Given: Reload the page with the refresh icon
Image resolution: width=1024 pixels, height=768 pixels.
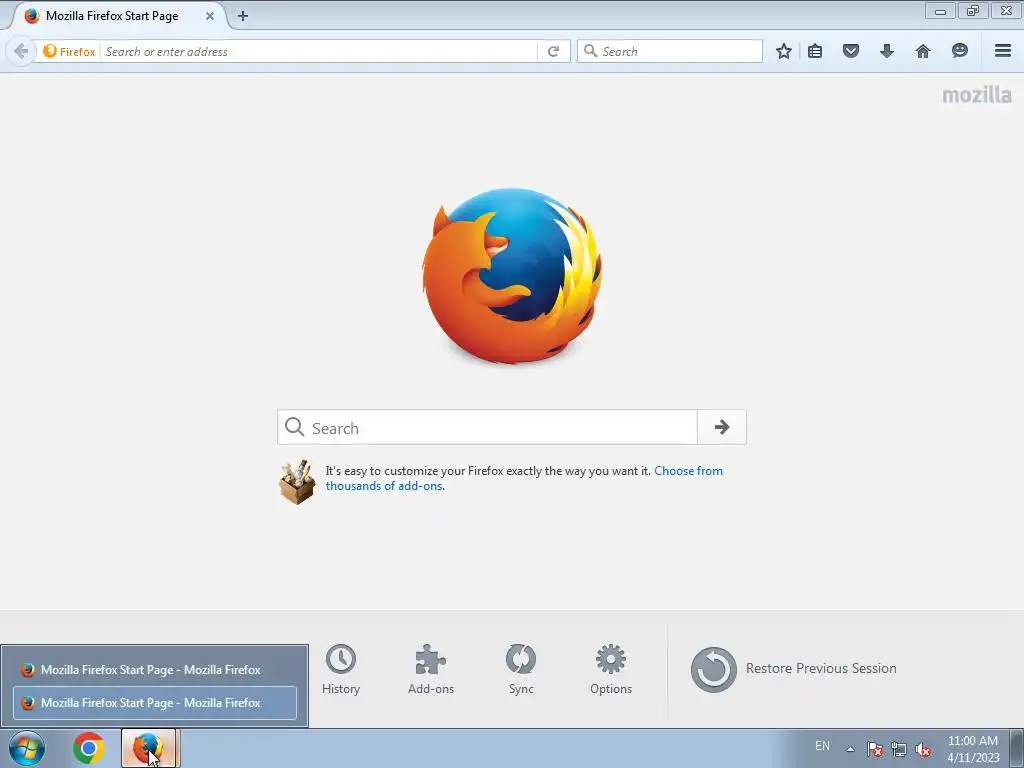Looking at the screenshot, I should [x=553, y=52].
